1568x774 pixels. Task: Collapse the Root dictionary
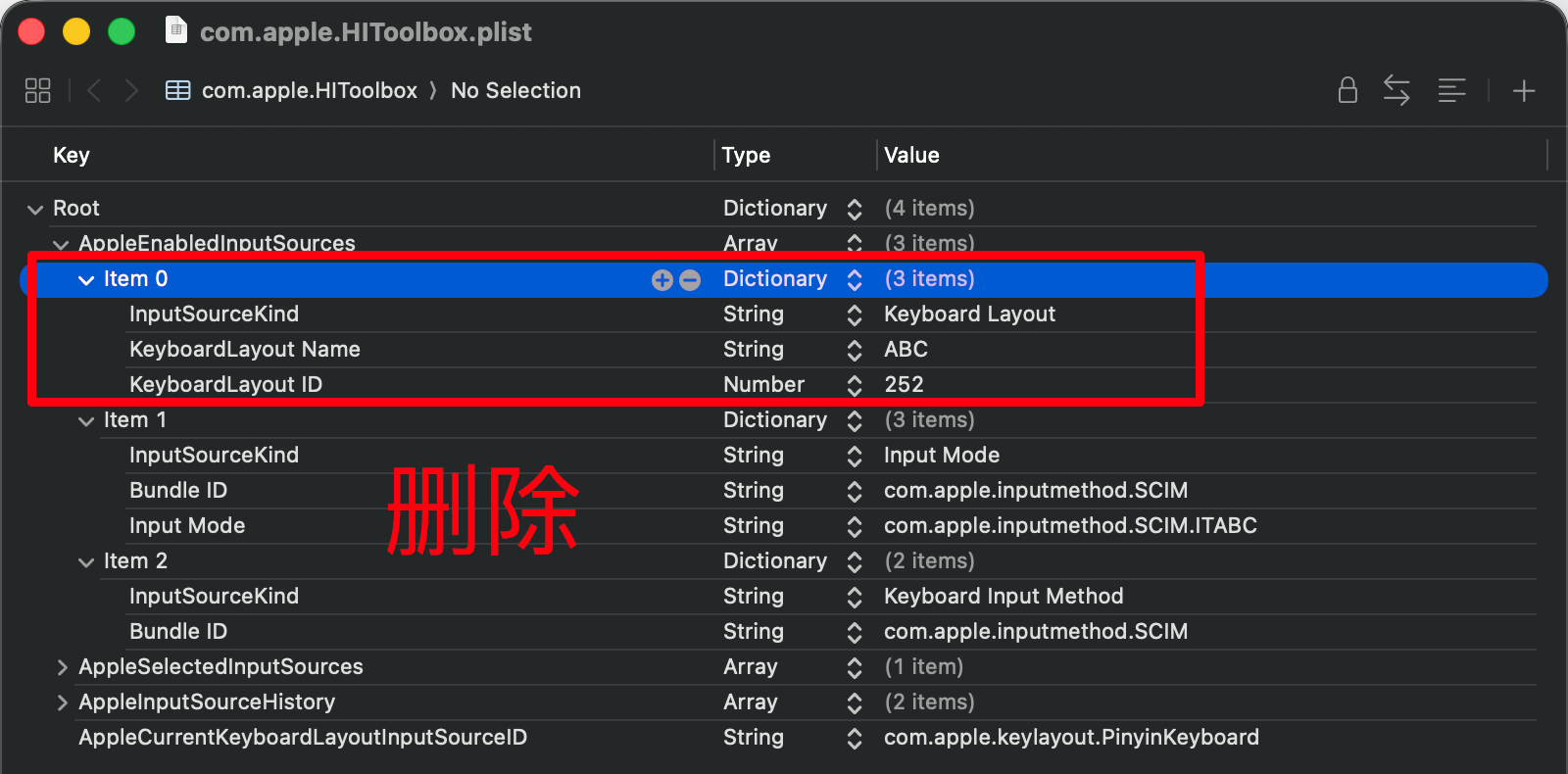[35, 210]
